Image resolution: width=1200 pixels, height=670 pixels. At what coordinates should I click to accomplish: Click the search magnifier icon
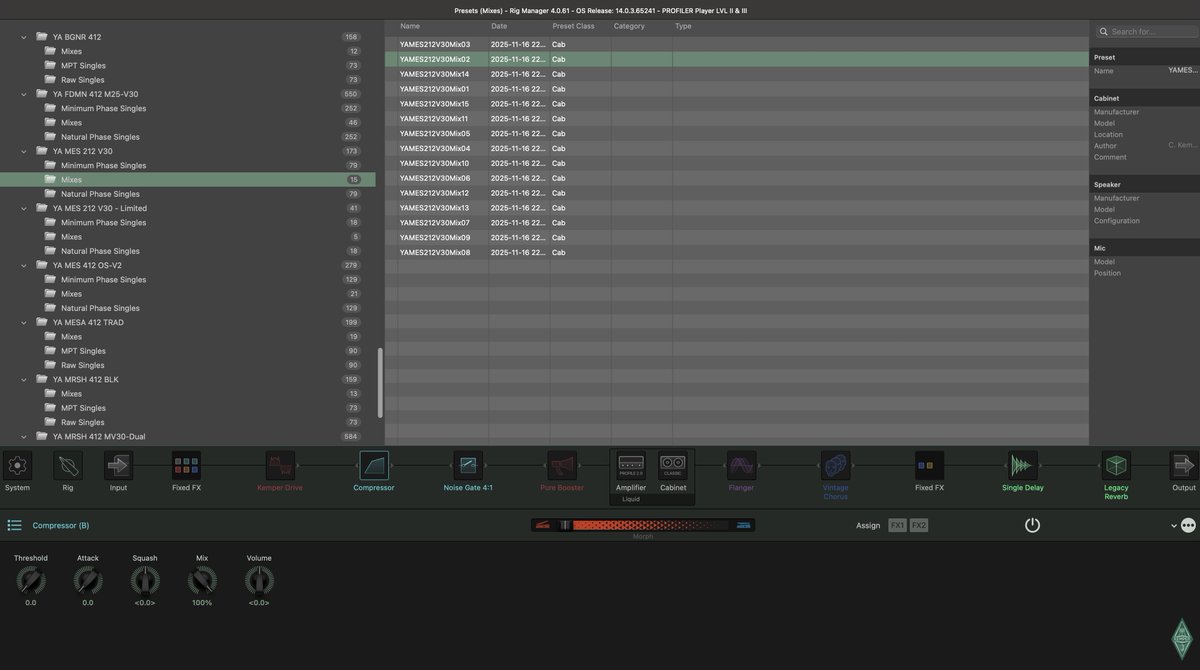coord(1103,31)
